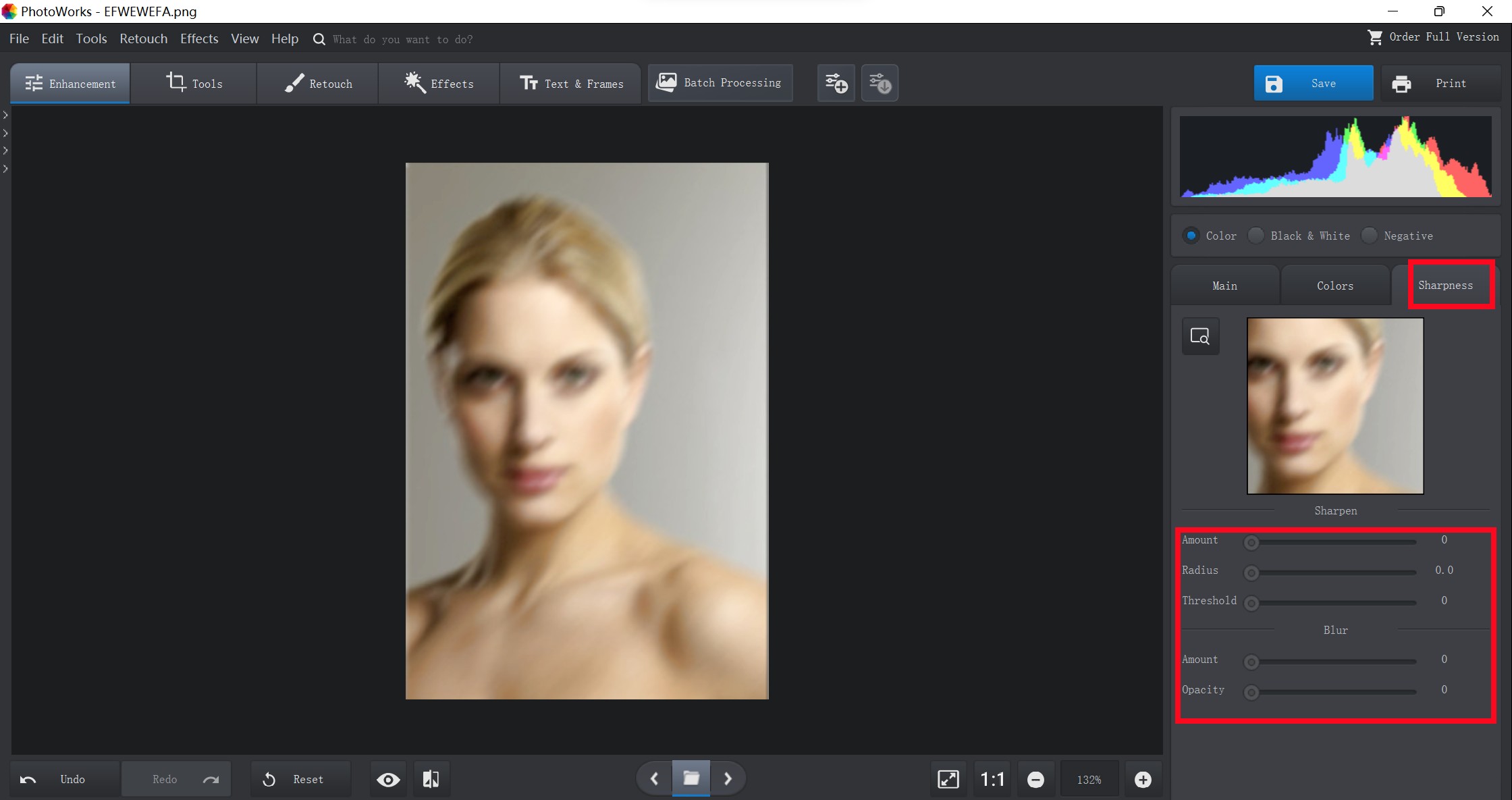This screenshot has width=1512, height=800.
Task: Open the View menu
Action: pos(244,38)
